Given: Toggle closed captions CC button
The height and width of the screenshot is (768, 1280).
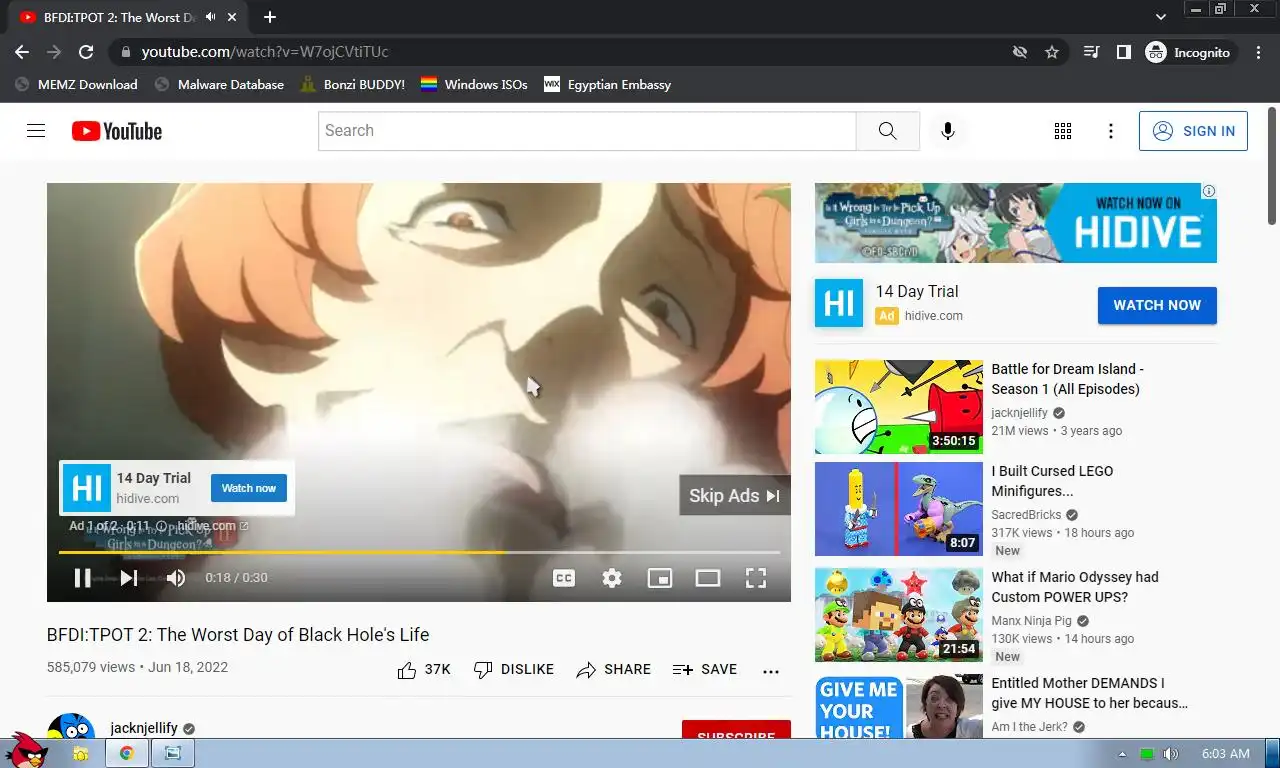Looking at the screenshot, I should tap(564, 578).
